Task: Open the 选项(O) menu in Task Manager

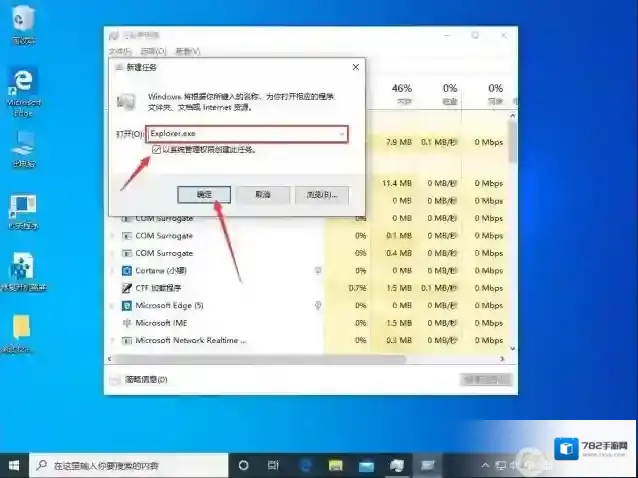Action: coord(153,51)
